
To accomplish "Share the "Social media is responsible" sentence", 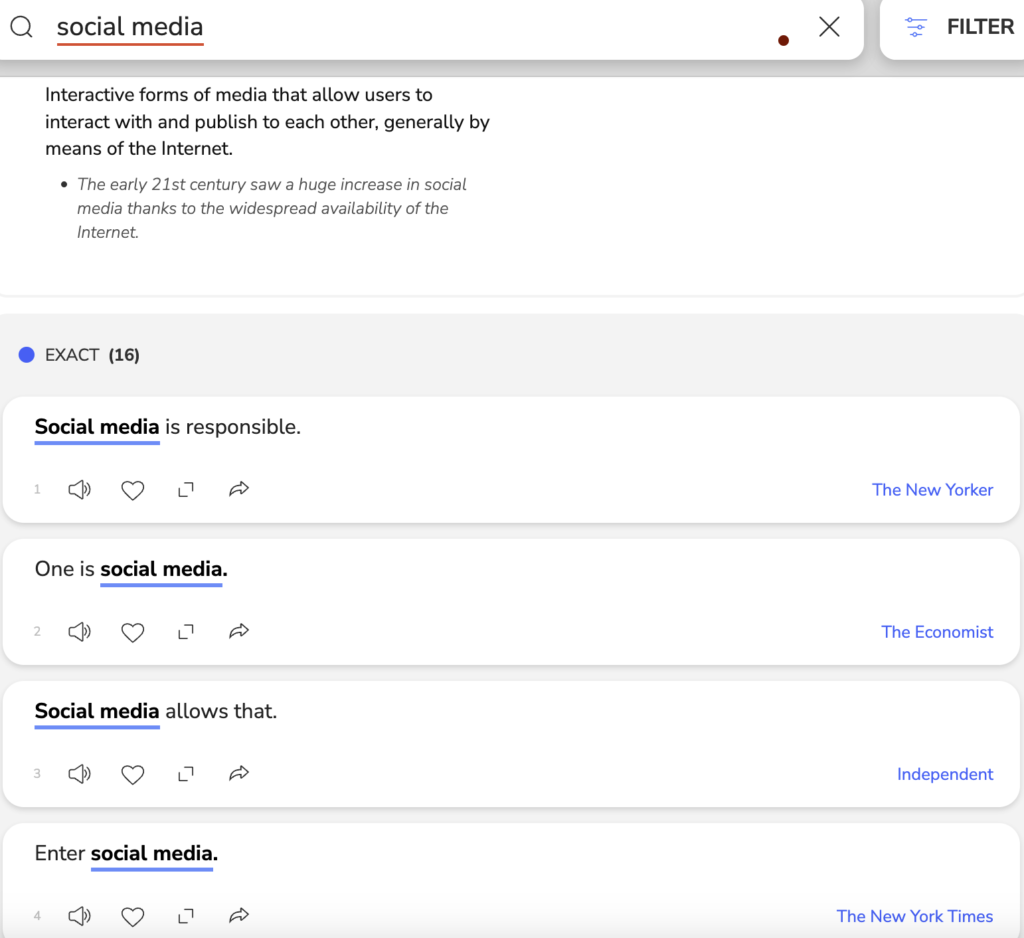I will (238, 490).
